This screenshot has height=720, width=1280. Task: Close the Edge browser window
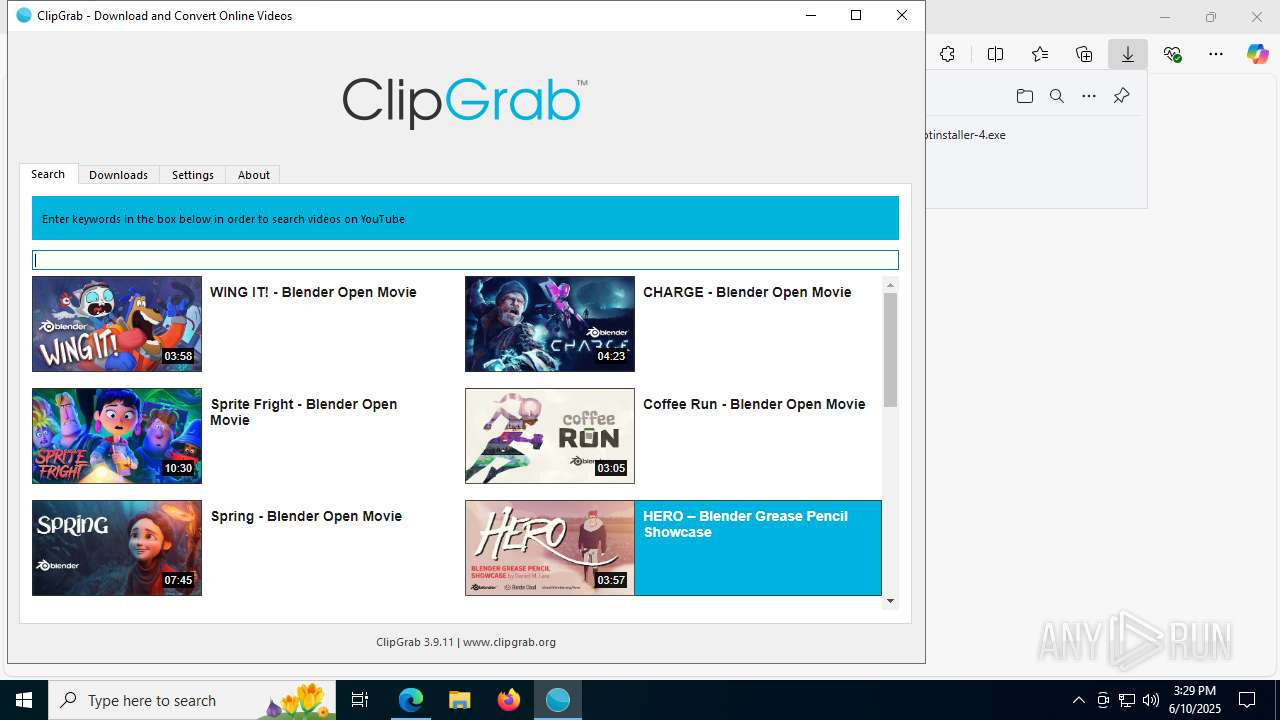click(1257, 17)
